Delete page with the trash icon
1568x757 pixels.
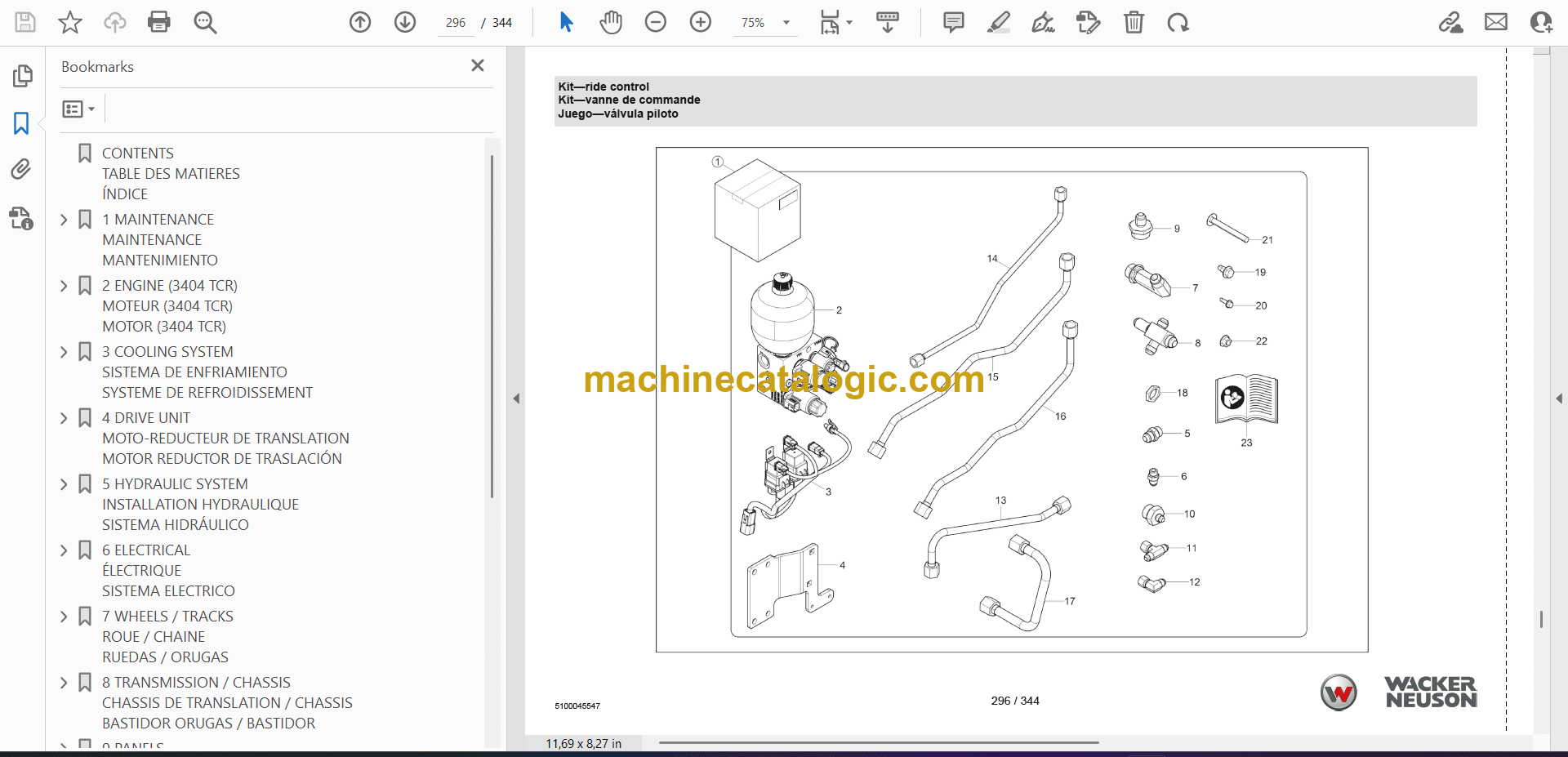pos(1134,22)
